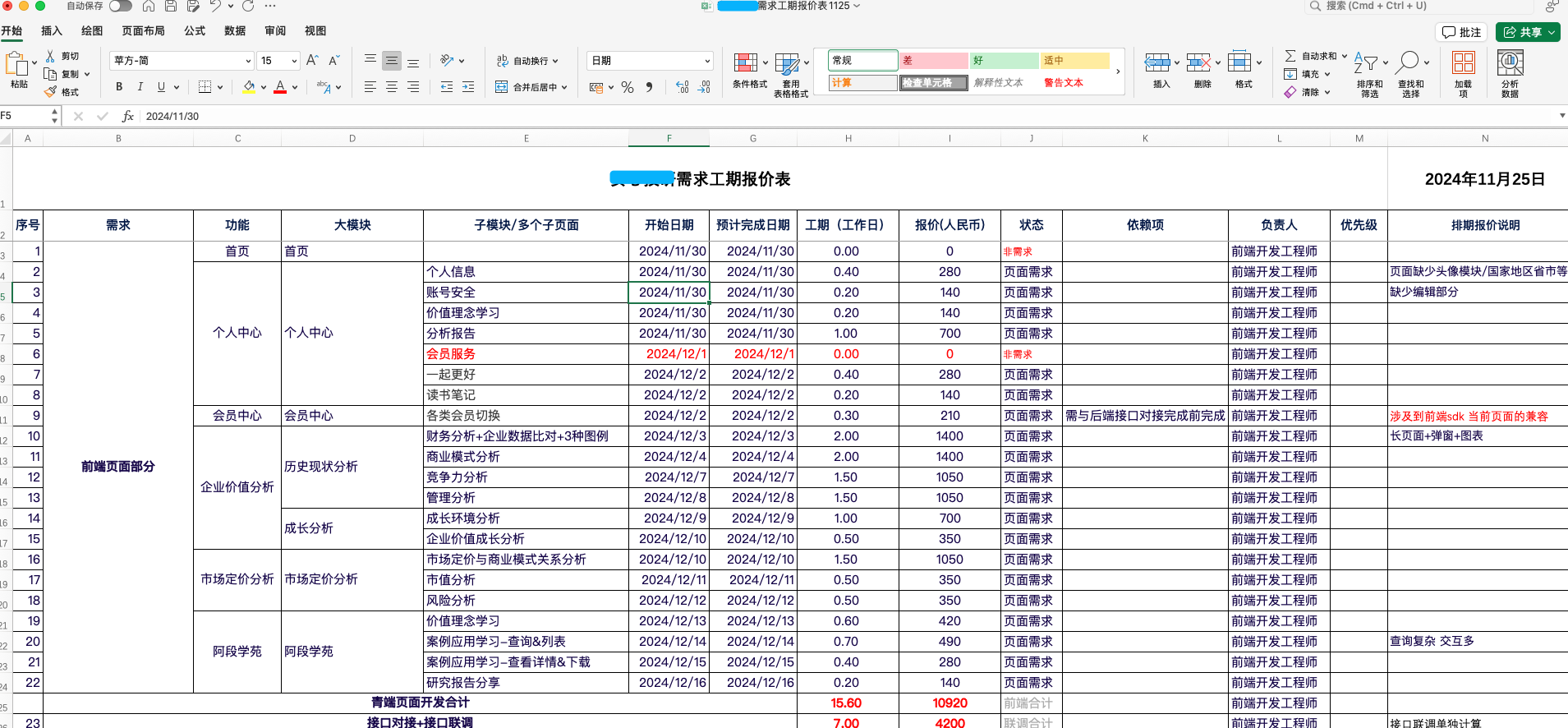Switch to the 公式 Formulas tab
Viewport: 1568px width, 728px height.
point(195,31)
